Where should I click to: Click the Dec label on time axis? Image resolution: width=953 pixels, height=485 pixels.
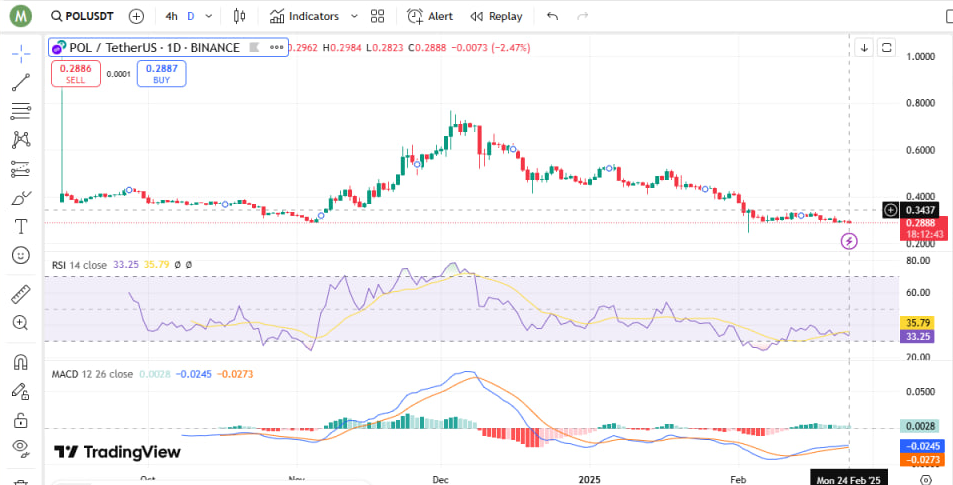coord(441,480)
